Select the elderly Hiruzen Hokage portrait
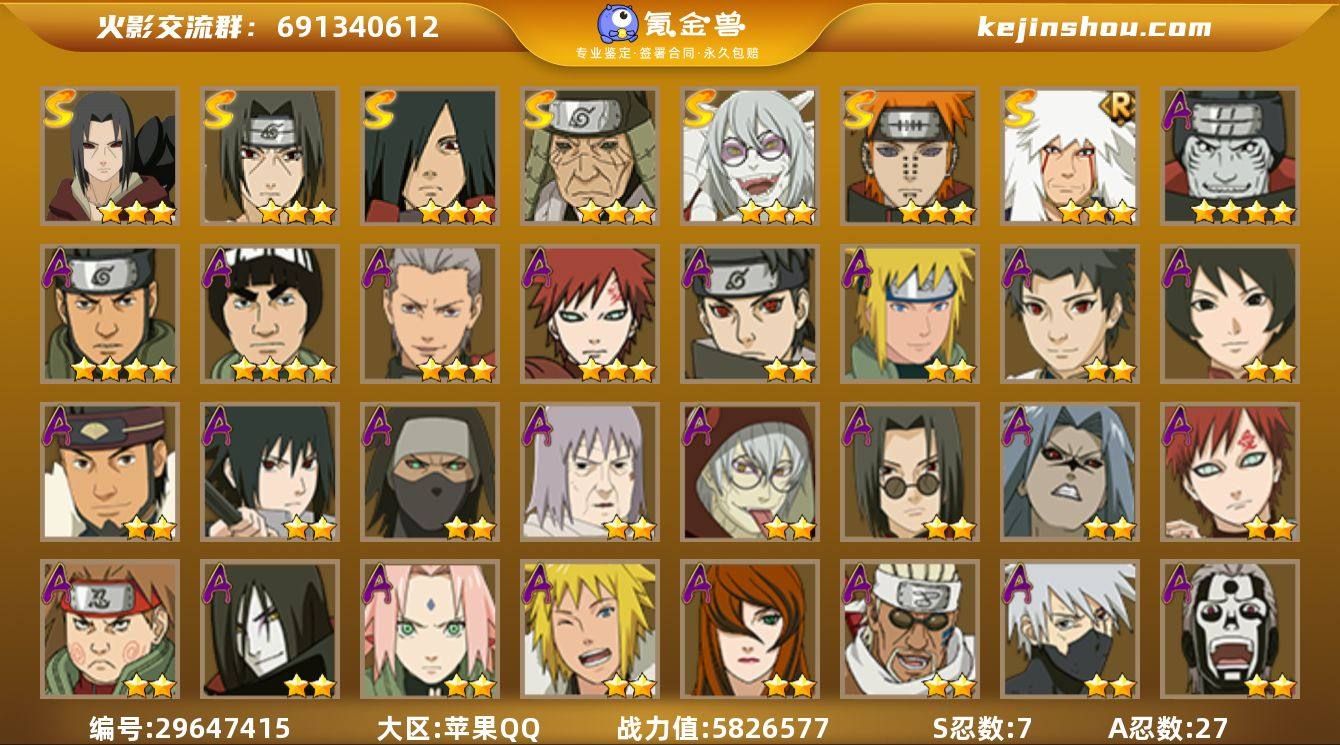This screenshot has width=1340, height=745. [x=590, y=156]
